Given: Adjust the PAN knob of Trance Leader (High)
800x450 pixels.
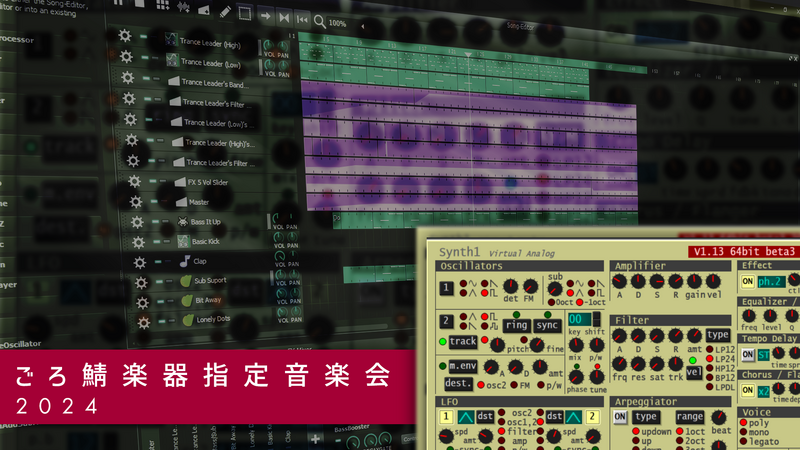Looking at the screenshot, I should pyautogui.click(x=282, y=46).
